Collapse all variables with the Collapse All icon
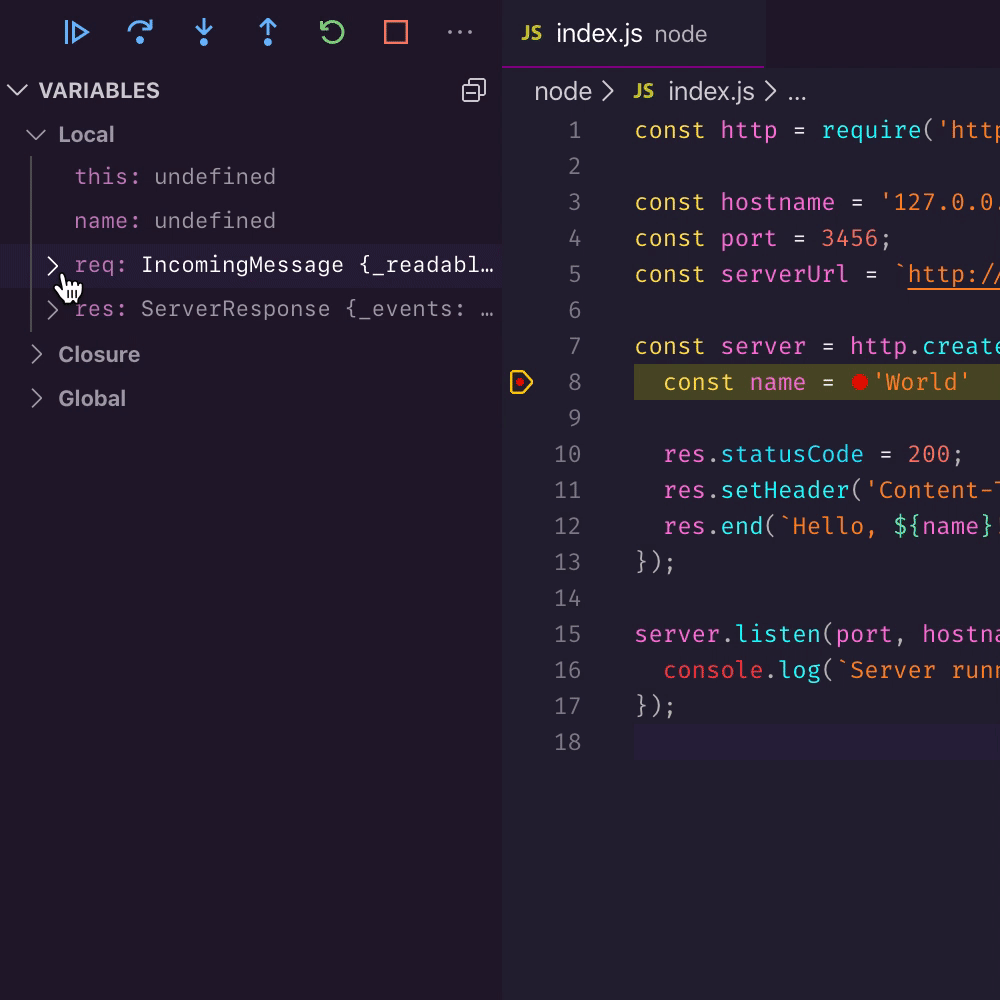Viewport: 1000px width, 1000px height. pos(473,91)
